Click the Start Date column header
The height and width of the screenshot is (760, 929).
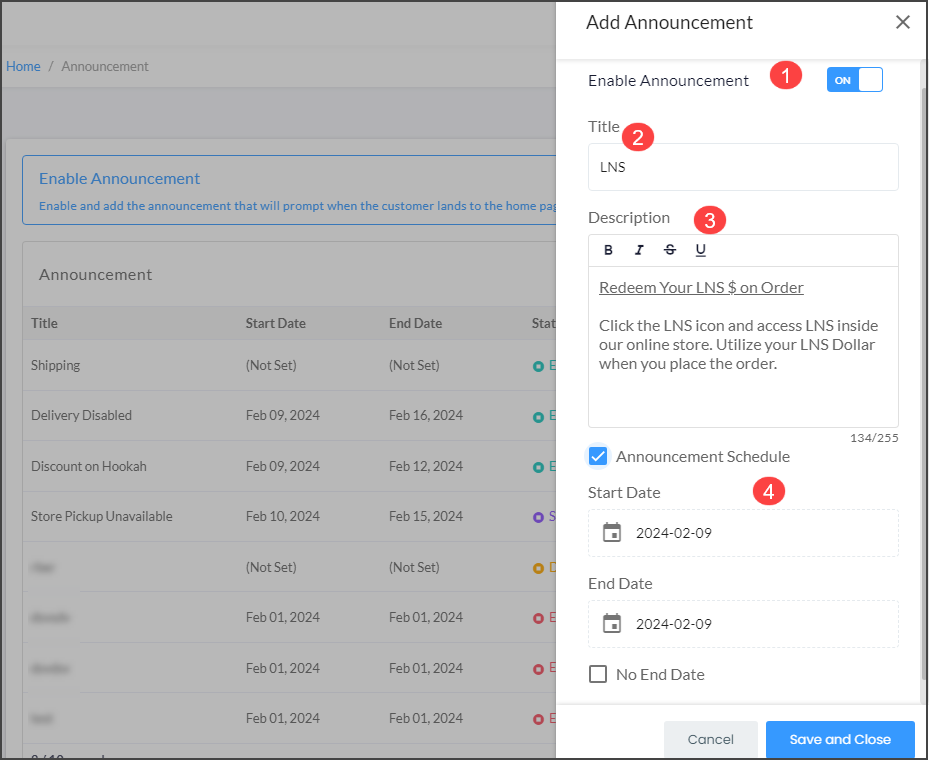tap(276, 323)
